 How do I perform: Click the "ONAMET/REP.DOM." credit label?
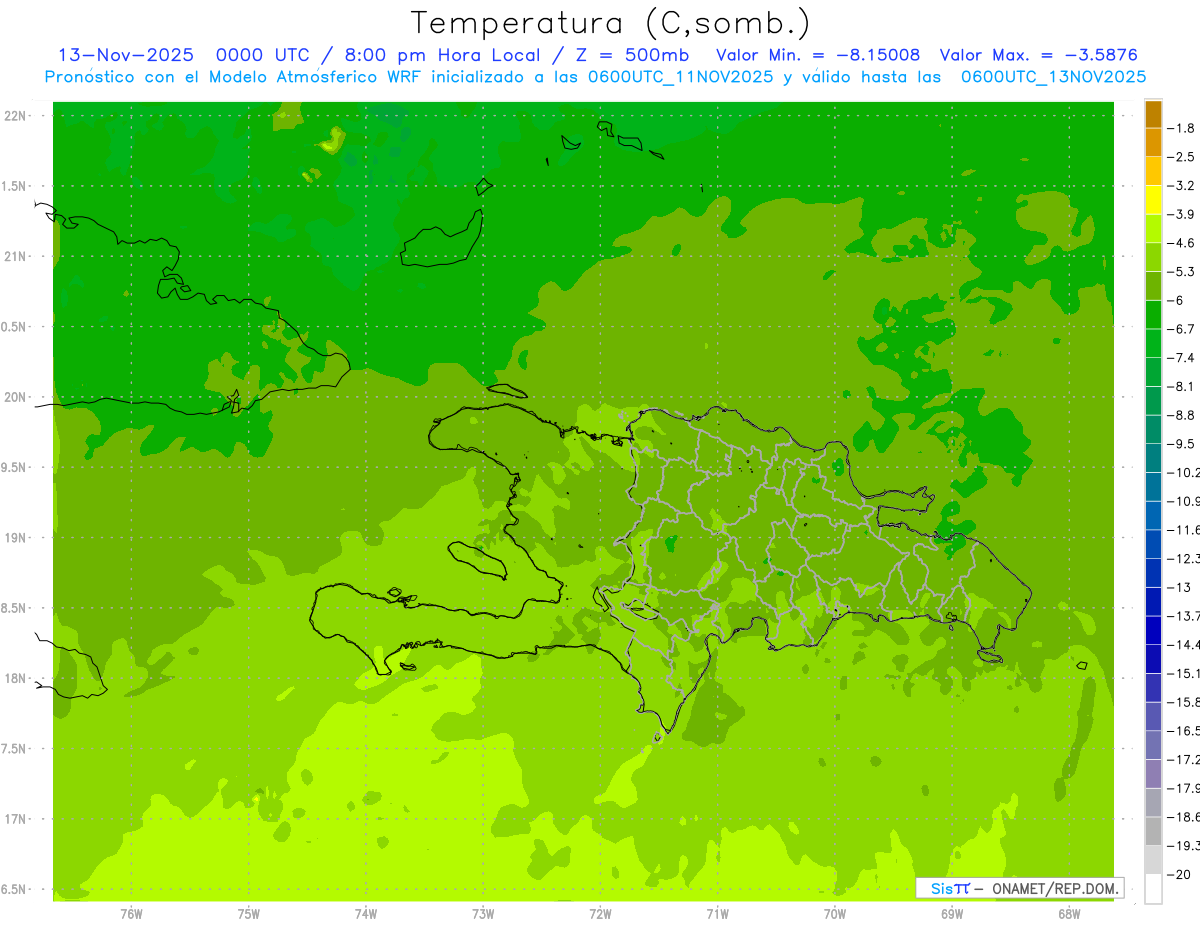tap(1054, 888)
